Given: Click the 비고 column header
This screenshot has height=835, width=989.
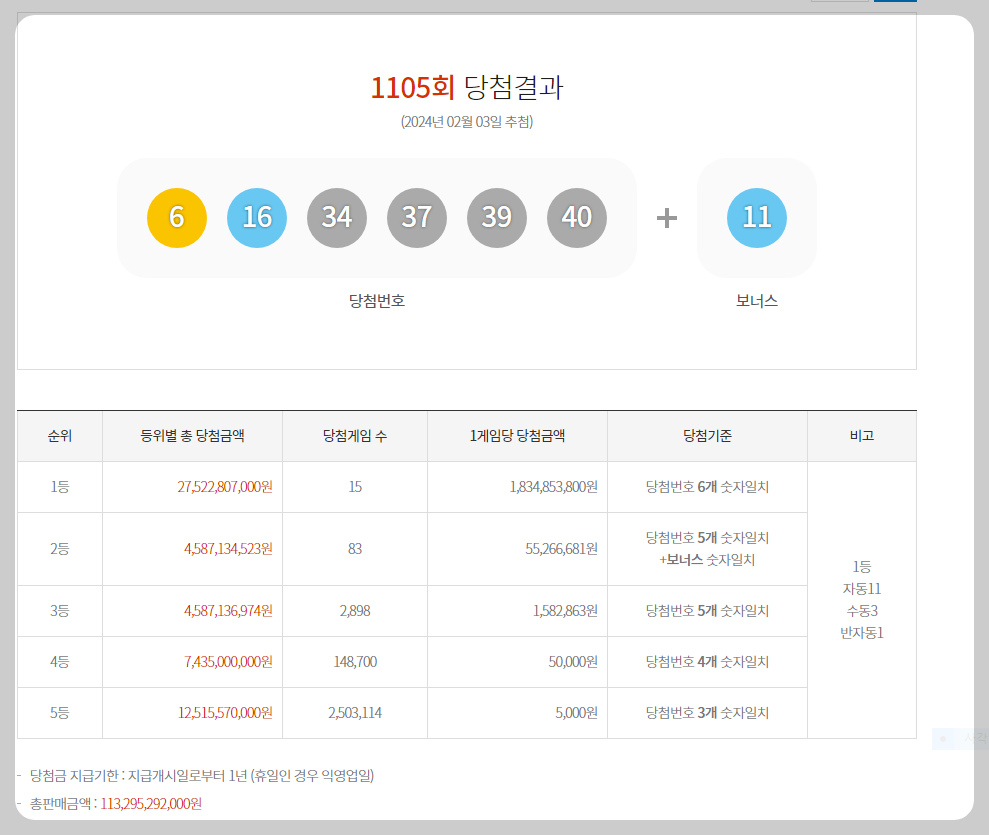Looking at the screenshot, I should pyautogui.click(x=862, y=436).
